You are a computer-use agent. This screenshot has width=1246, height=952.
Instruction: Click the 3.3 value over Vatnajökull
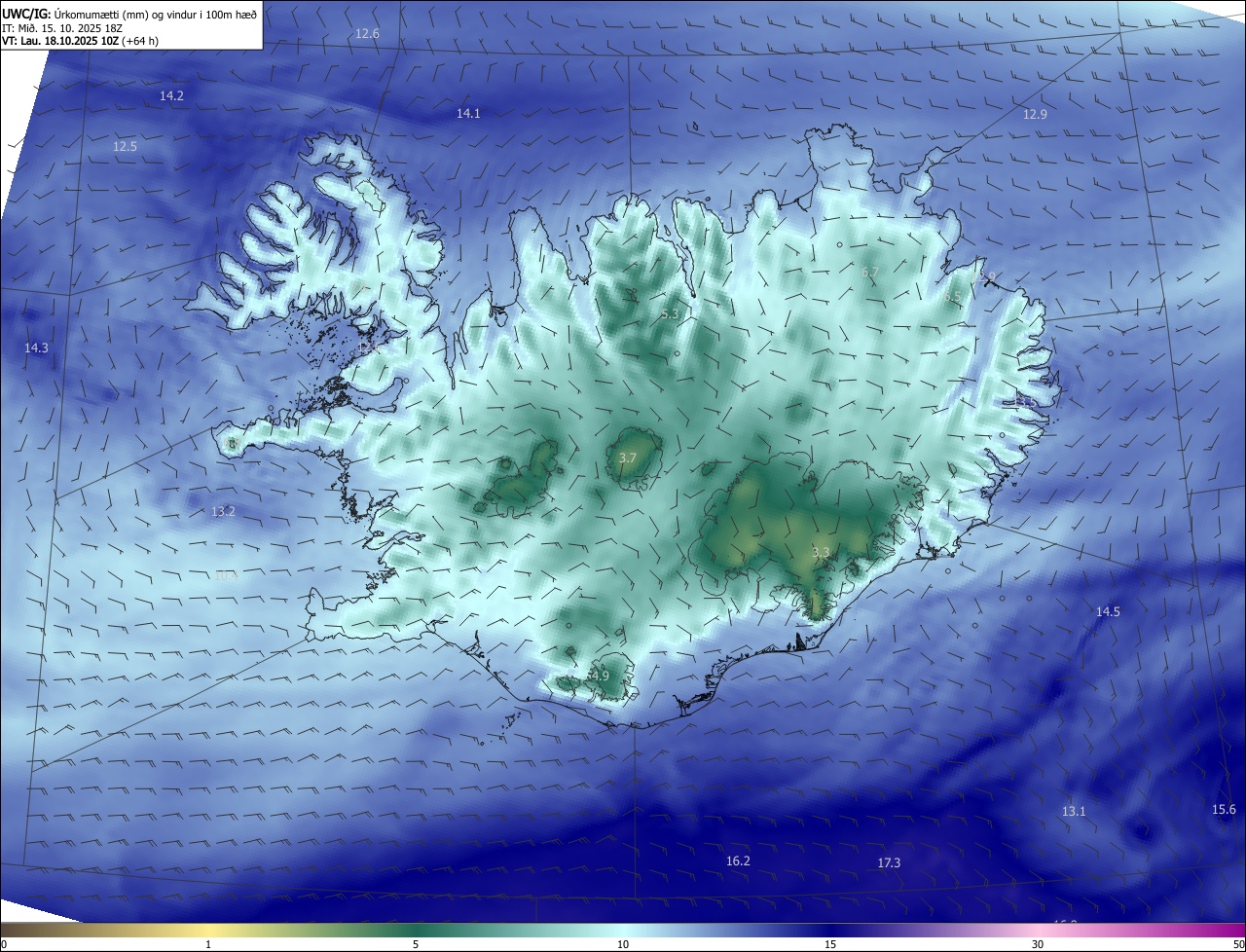point(821,552)
